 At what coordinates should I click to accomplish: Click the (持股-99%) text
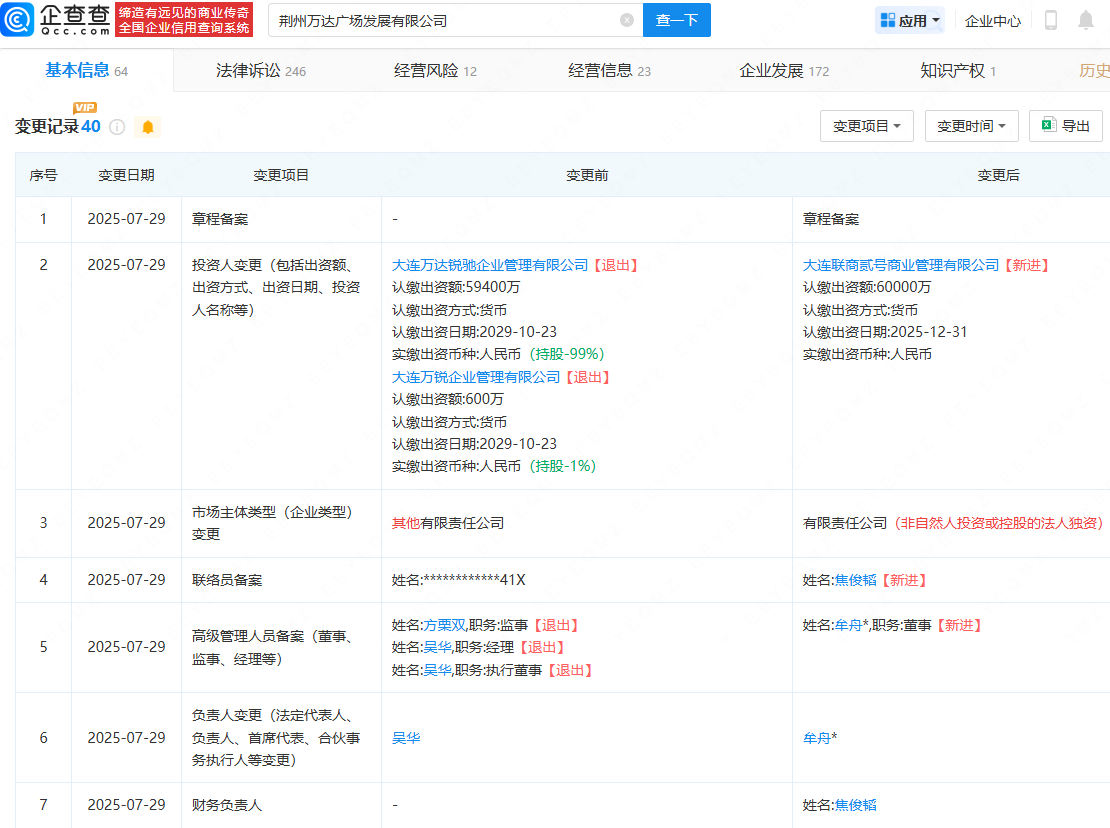pos(567,355)
